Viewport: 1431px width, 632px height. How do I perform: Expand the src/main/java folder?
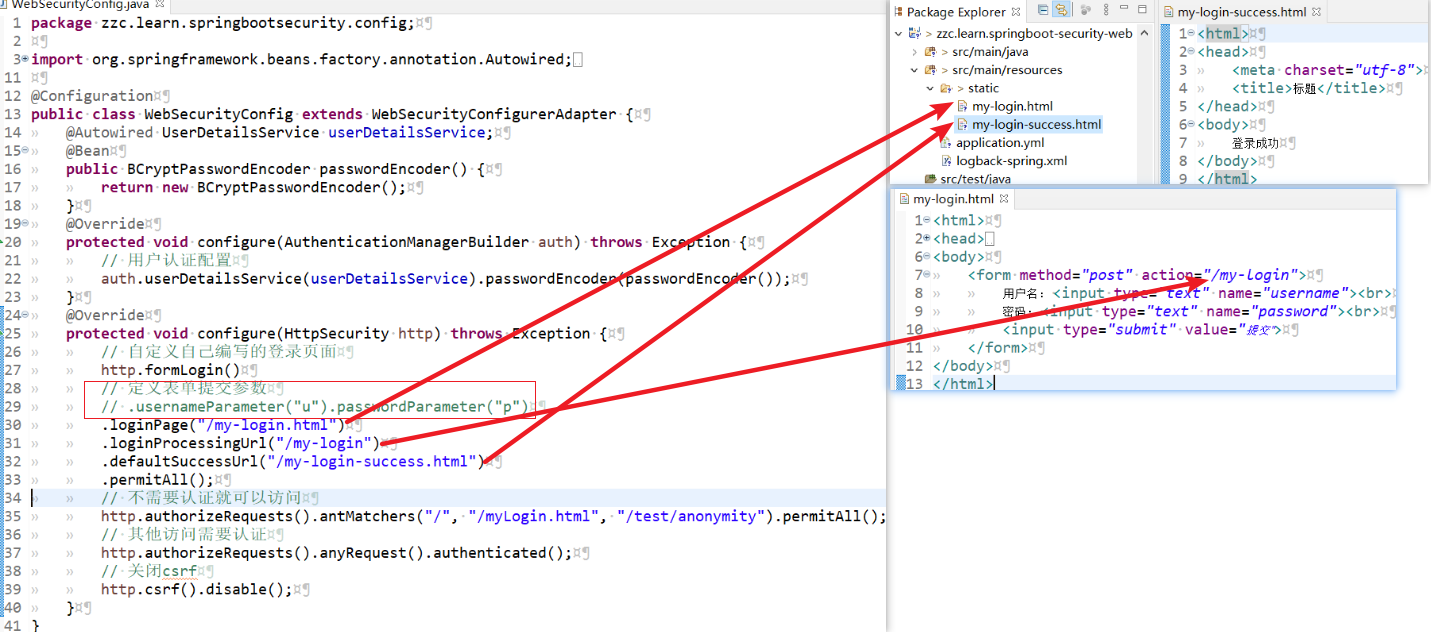pyautogui.click(x=914, y=51)
